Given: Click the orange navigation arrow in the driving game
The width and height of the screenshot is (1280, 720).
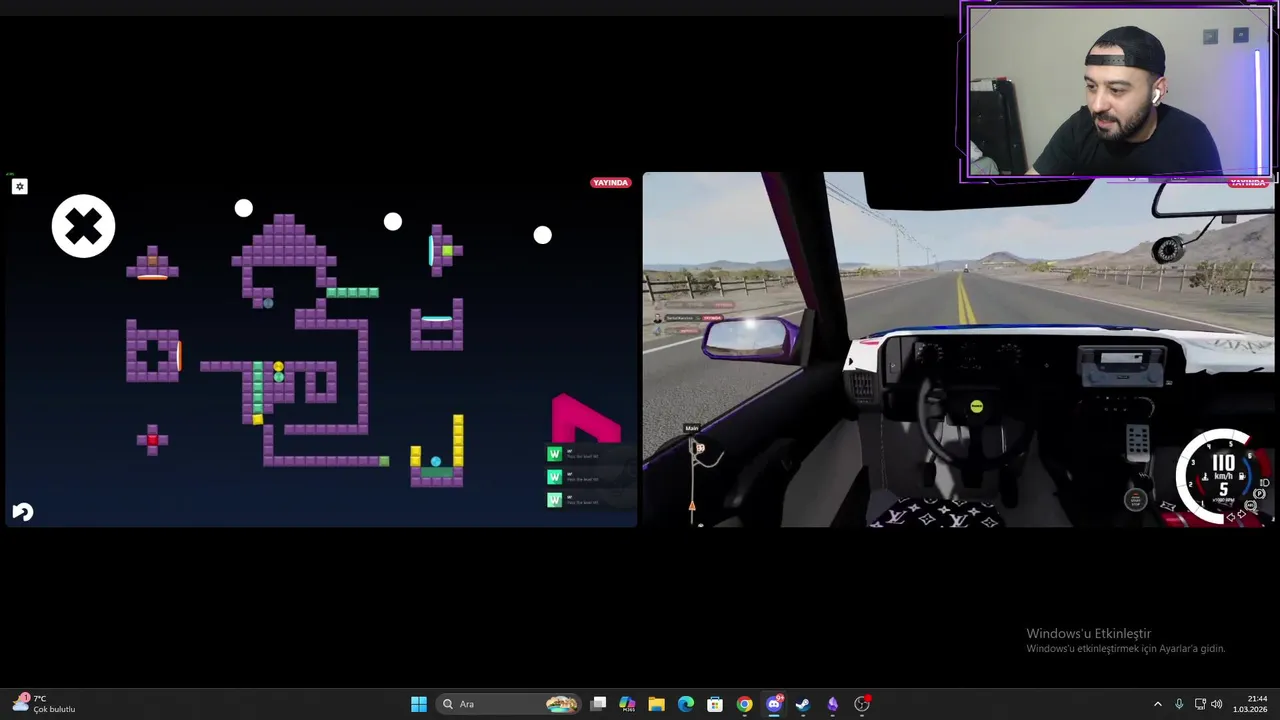Looking at the screenshot, I should pyautogui.click(x=691, y=507).
